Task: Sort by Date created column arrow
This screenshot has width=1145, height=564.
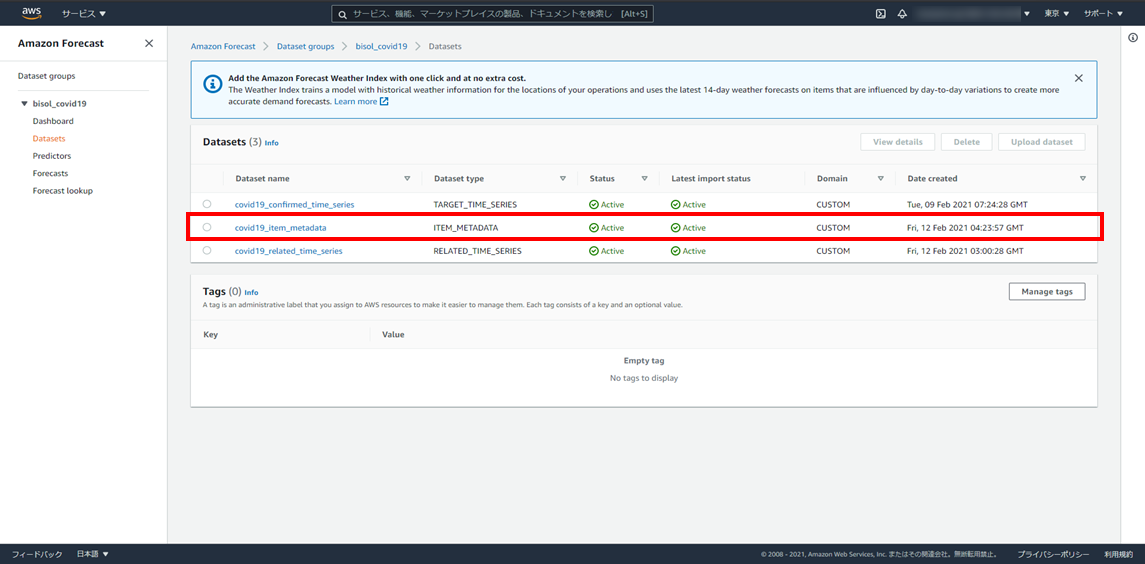Action: coord(1082,179)
